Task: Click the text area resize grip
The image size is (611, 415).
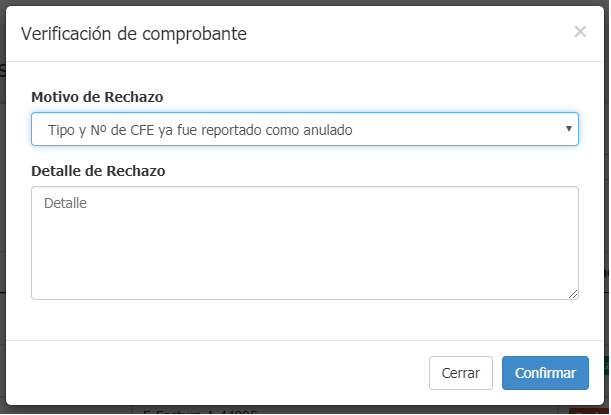Action: (573, 294)
